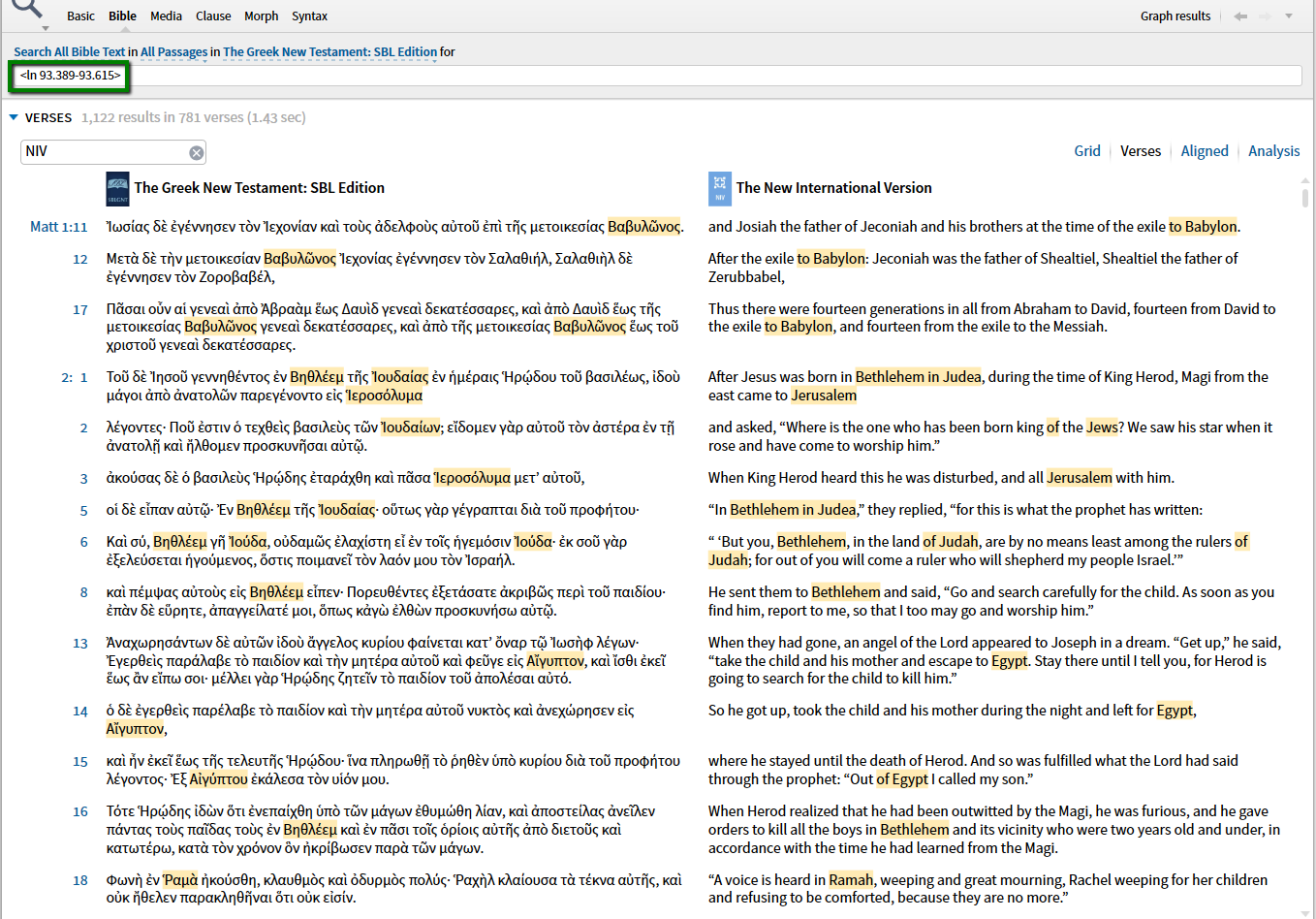This screenshot has height=919, width=1316.
Task: Click highlighted 'Jews' in NIV verse 2
Action: pos(1102,428)
